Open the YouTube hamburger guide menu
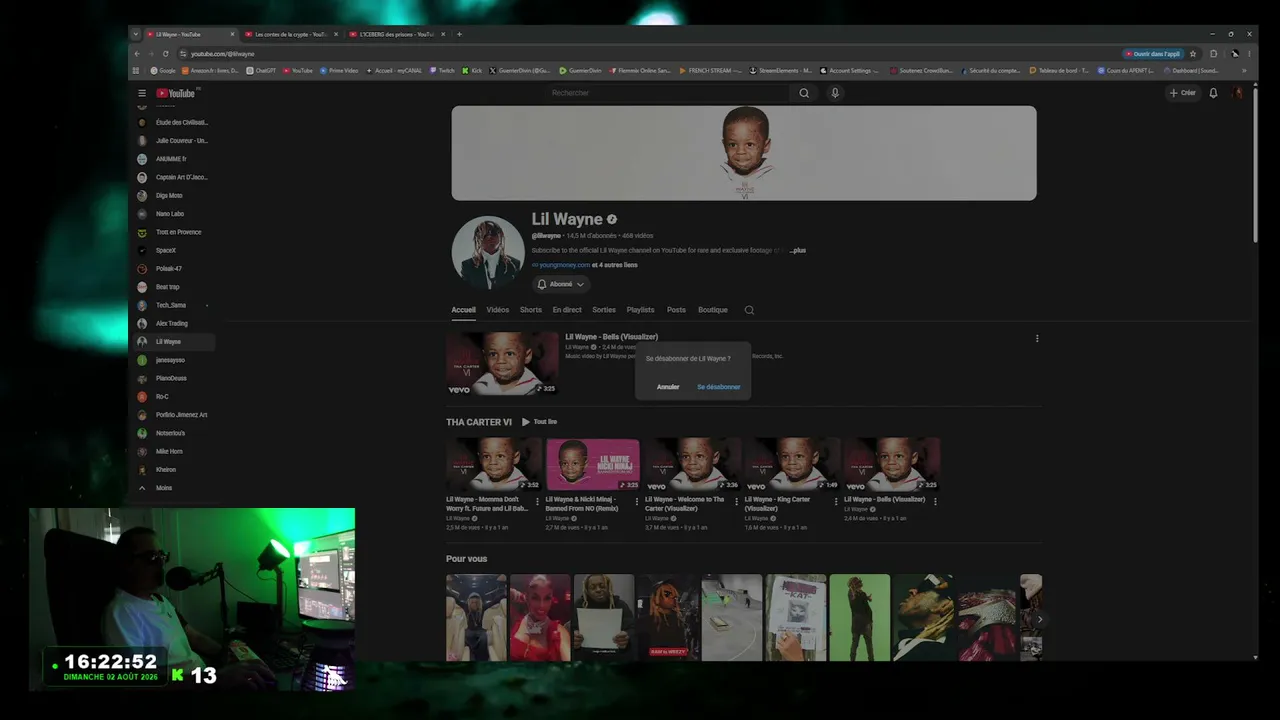This screenshot has width=1280, height=720. [142, 93]
